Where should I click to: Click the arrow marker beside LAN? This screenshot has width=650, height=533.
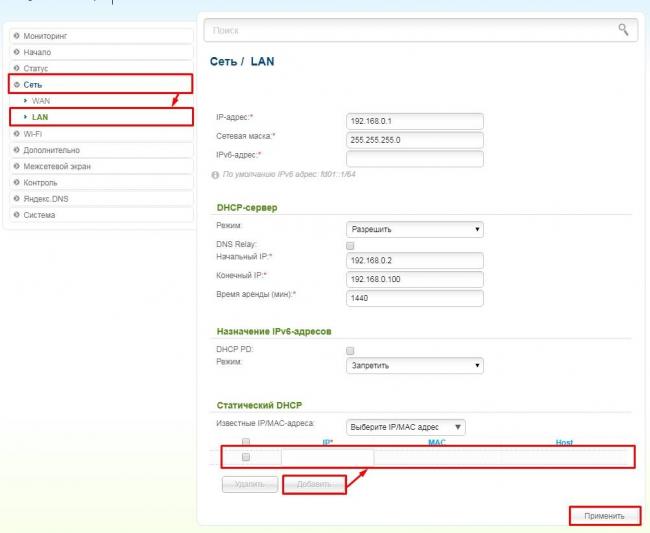(26, 117)
